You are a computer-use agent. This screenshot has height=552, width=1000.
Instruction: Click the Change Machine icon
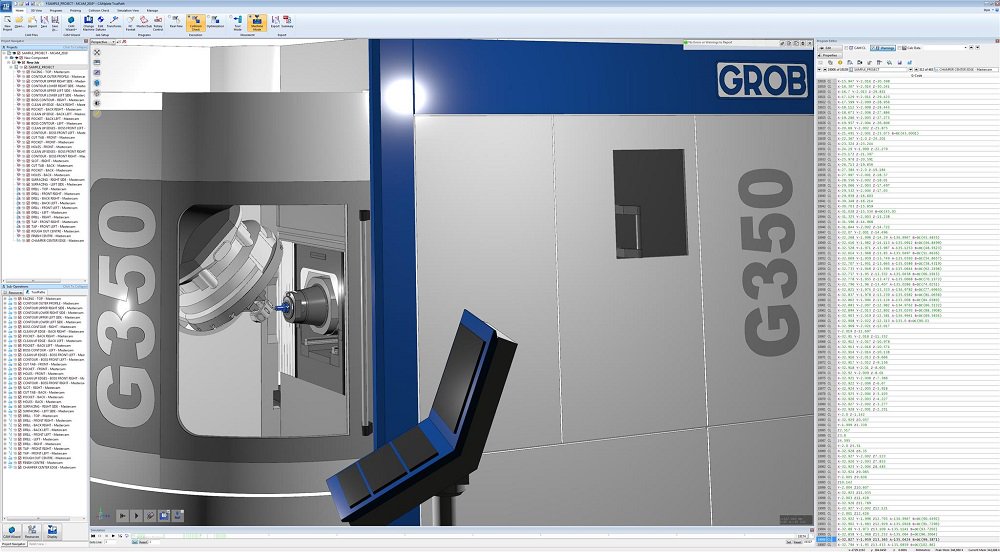(x=89, y=24)
